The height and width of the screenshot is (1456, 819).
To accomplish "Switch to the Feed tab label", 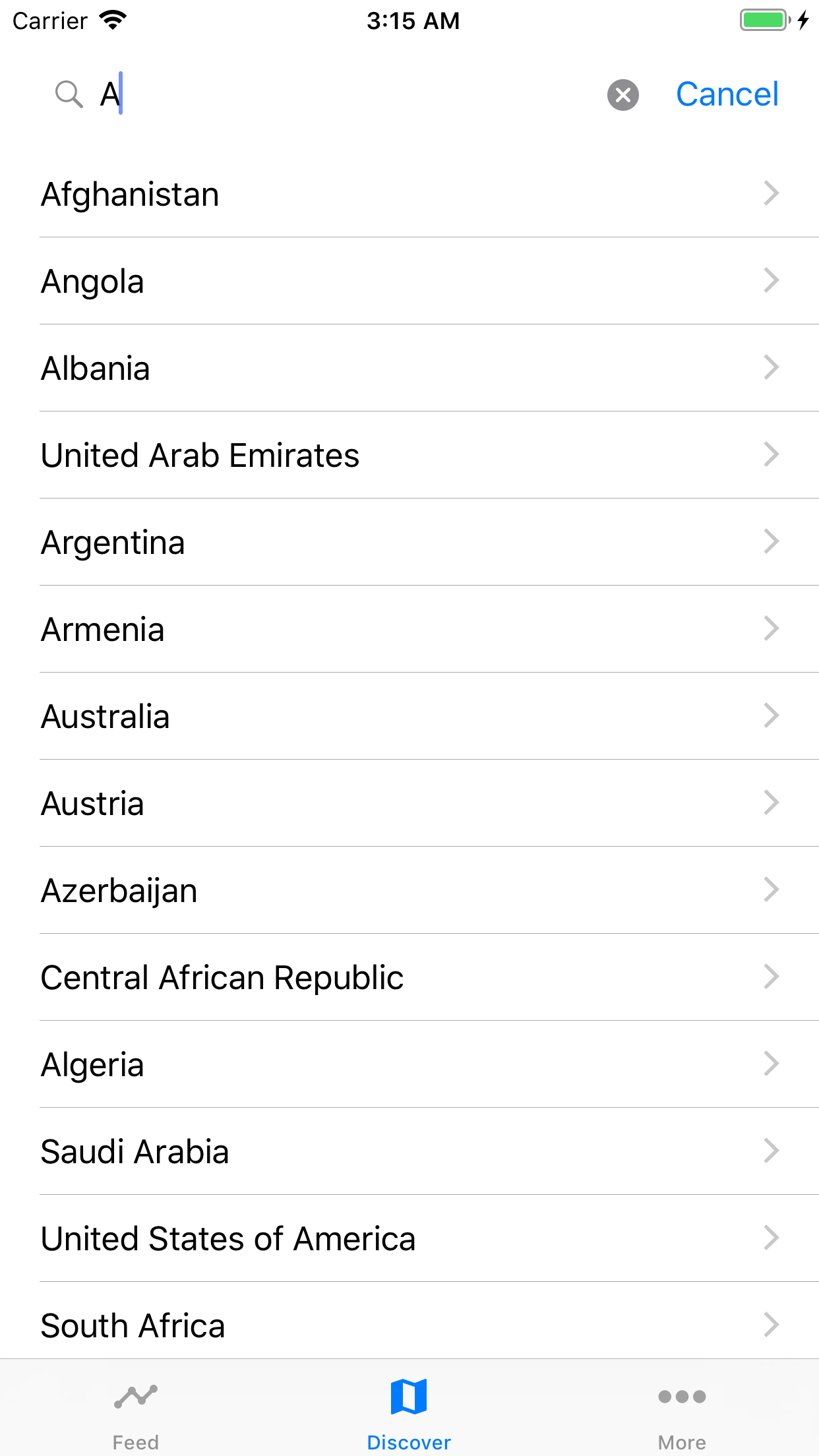I will coord(136,1442).
